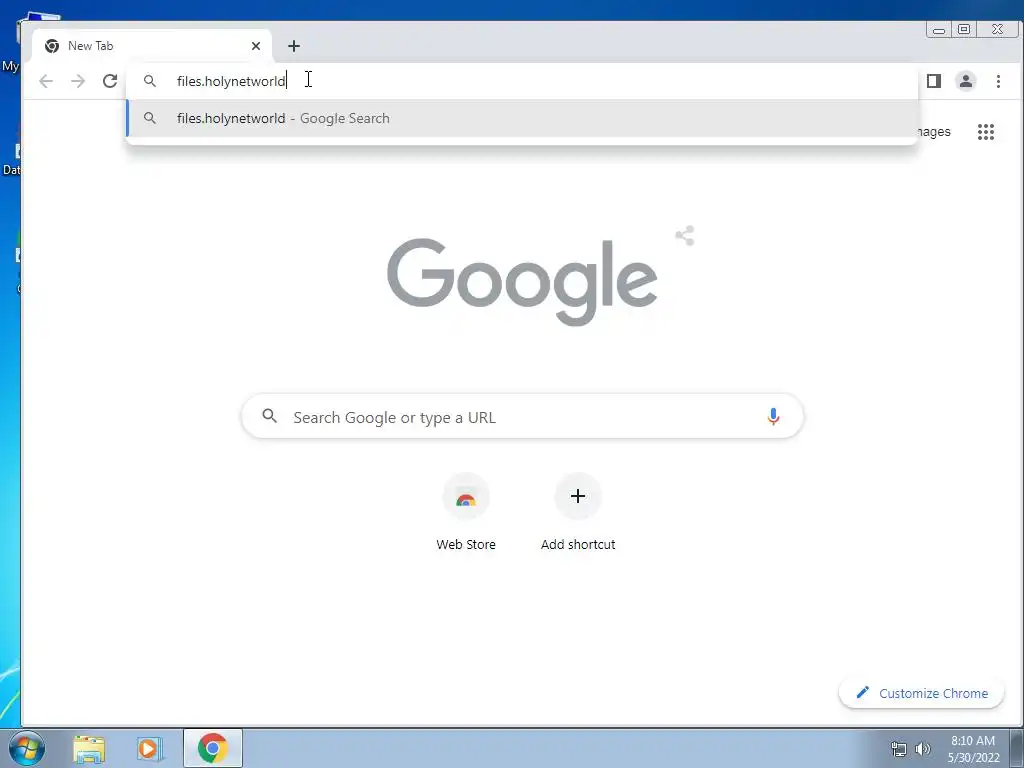Open Chrome's three-dot menu
This screenshot has width=1024, height=768.
click(998, 81)
